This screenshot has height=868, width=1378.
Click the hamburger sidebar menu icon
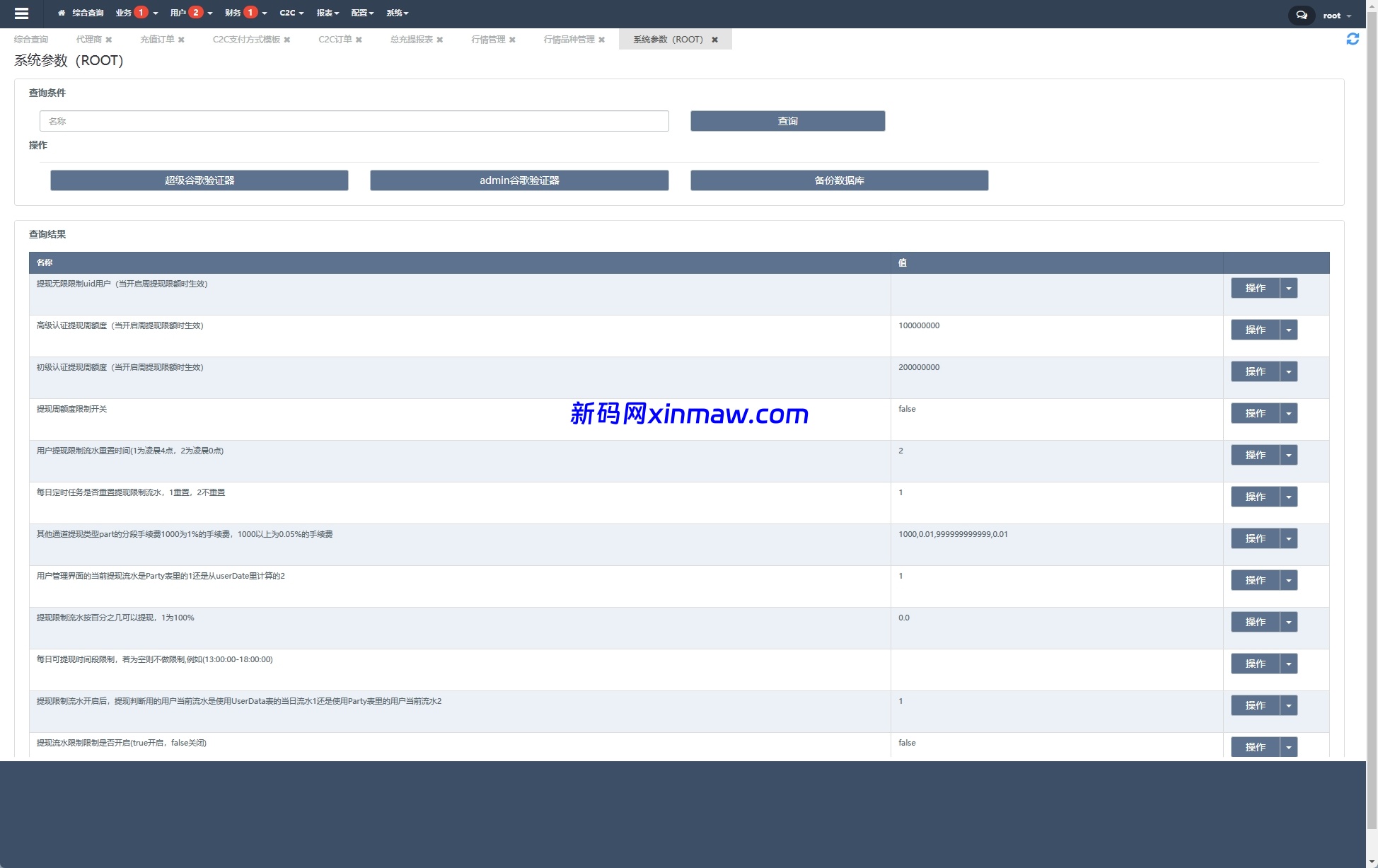pos(21,13)
